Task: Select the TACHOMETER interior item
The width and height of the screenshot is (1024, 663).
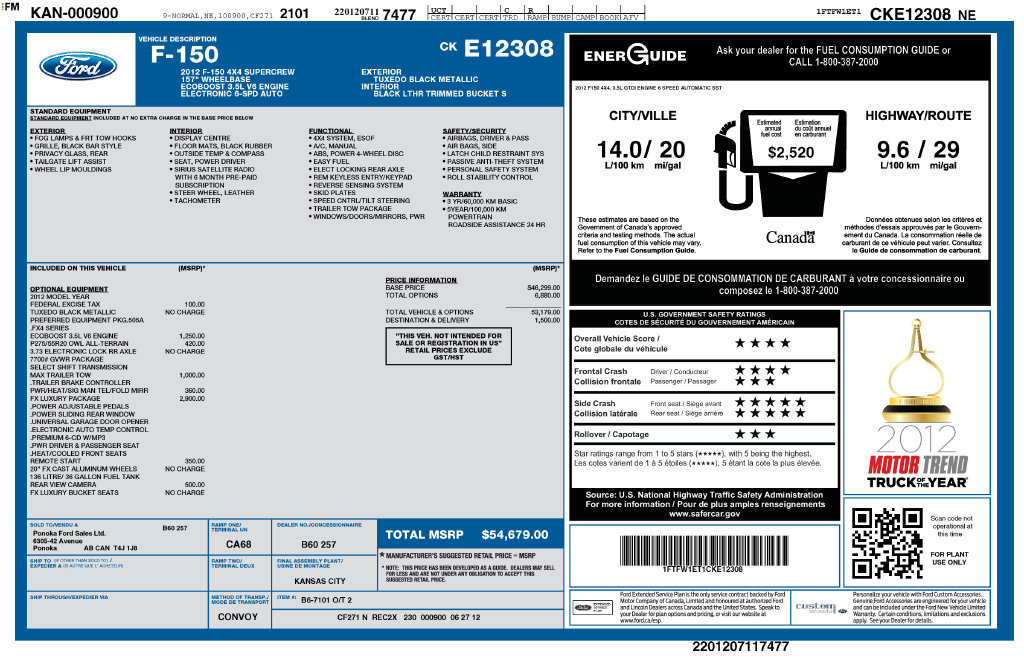Action: (x=197, y=201)
